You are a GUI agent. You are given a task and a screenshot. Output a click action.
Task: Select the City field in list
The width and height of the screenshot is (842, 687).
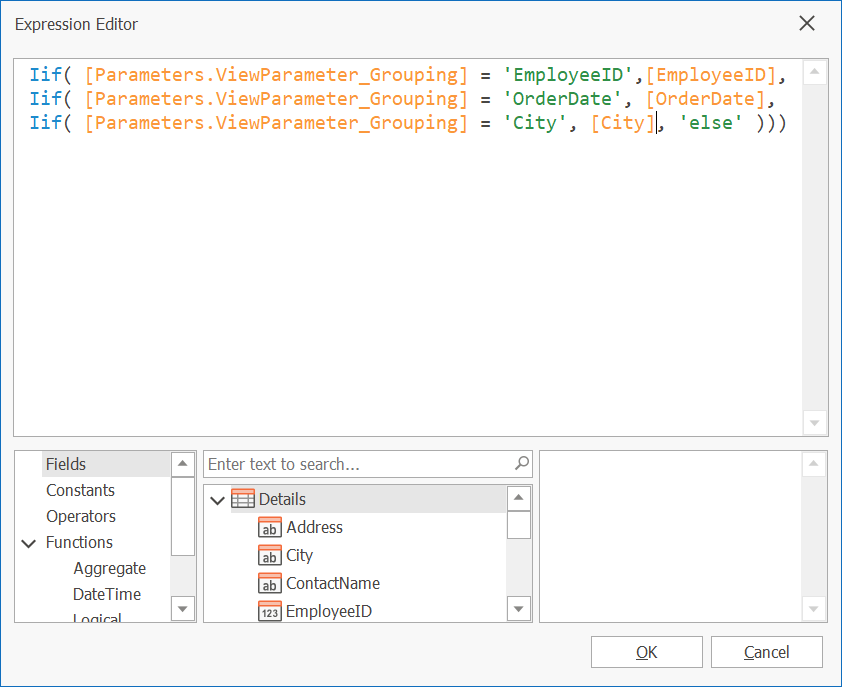tap(299, 555)
